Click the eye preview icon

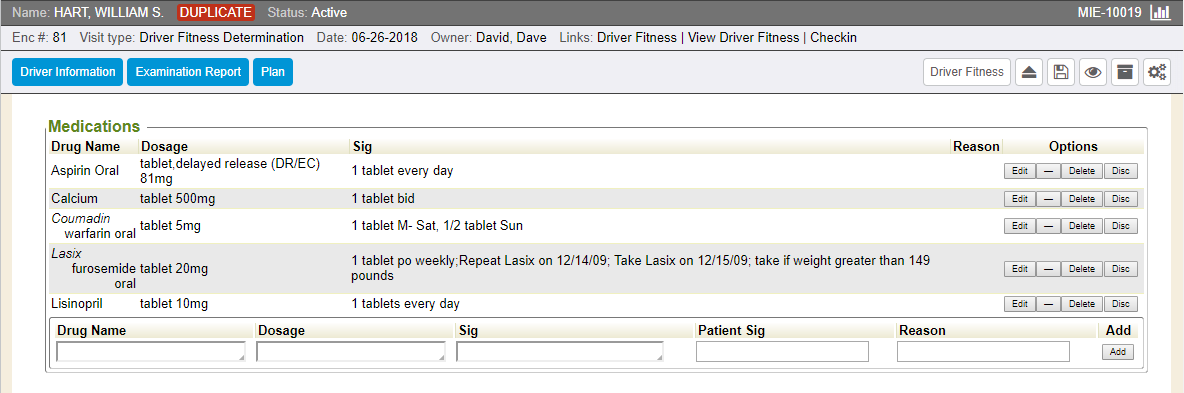click(1093, 72)
